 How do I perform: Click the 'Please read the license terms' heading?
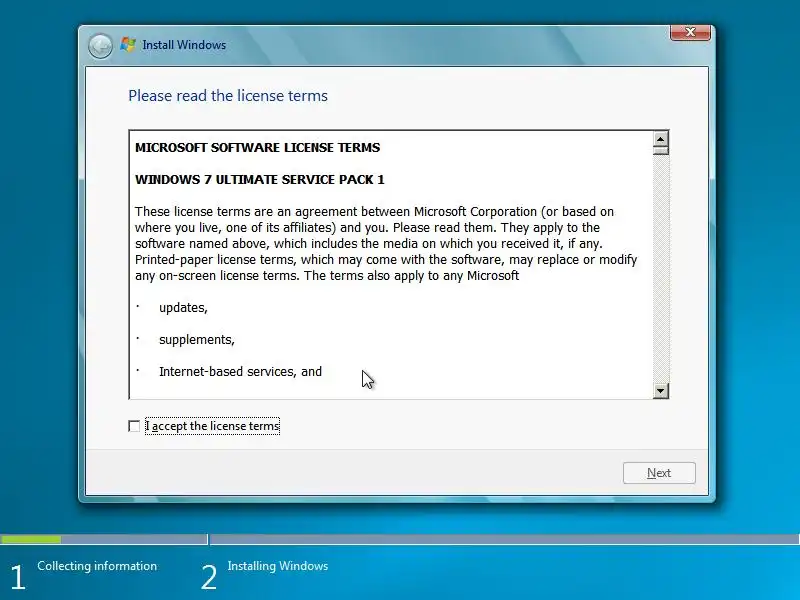point(228,96)
